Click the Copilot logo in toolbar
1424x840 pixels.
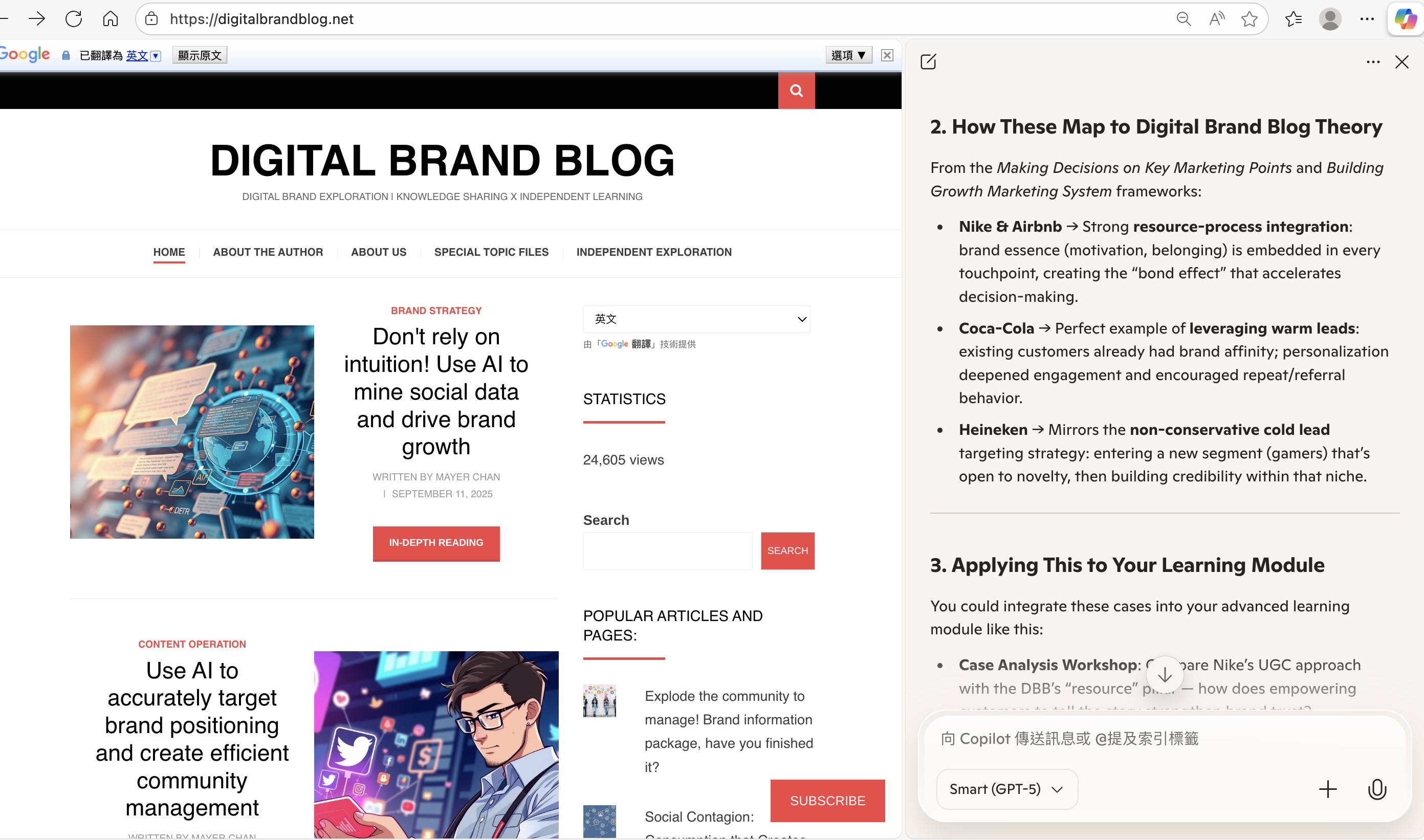1405,19
